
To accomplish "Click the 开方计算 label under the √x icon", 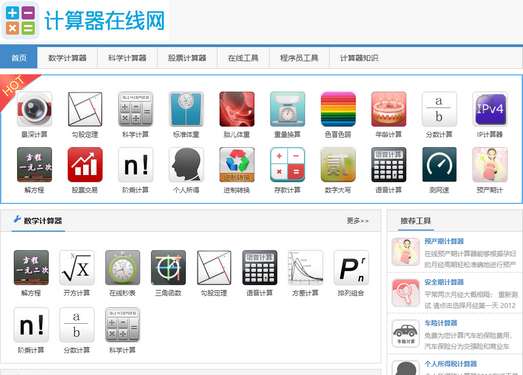I will tap(77, 293).
